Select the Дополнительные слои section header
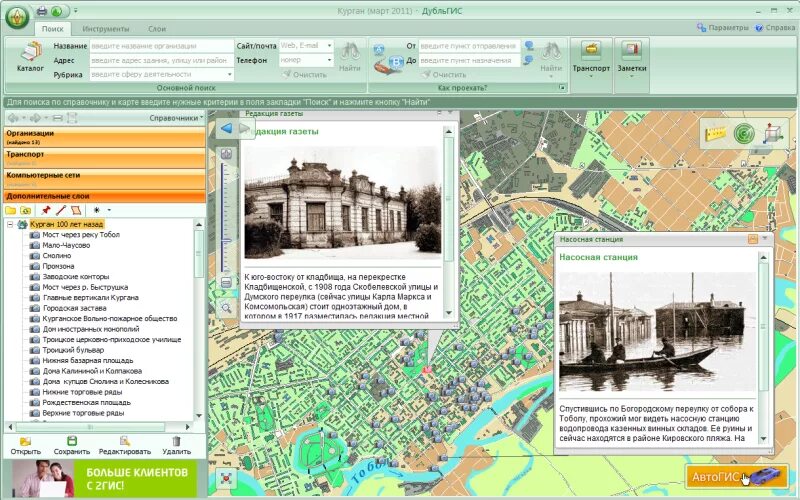This screenshot has width=800, height=500. 105,196
